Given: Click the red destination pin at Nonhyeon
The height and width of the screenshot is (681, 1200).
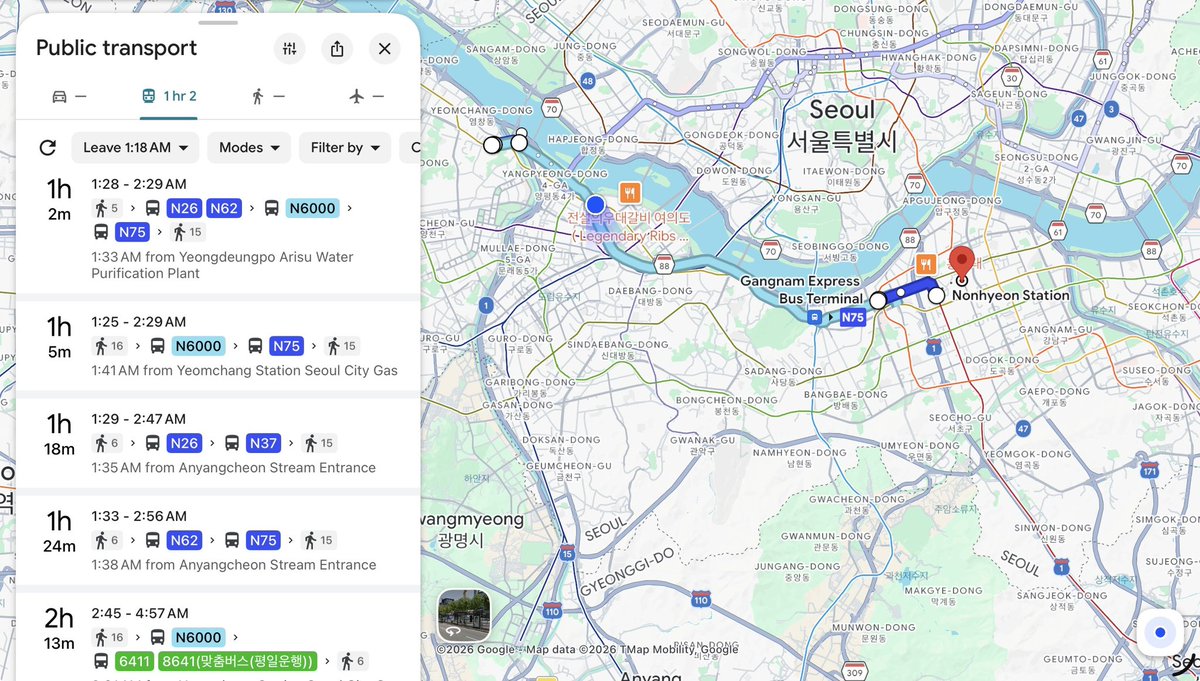Looking at the screenshot, I should pos(962,264).
